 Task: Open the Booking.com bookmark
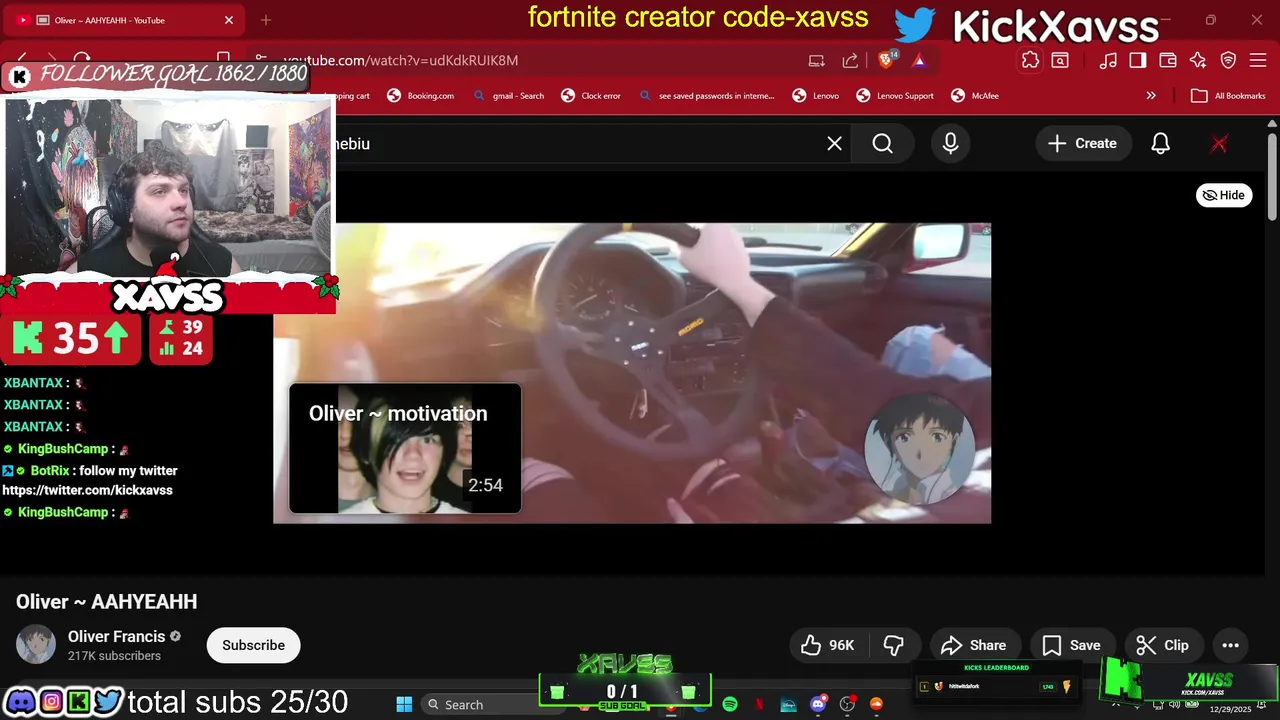[x=421, y=96]
